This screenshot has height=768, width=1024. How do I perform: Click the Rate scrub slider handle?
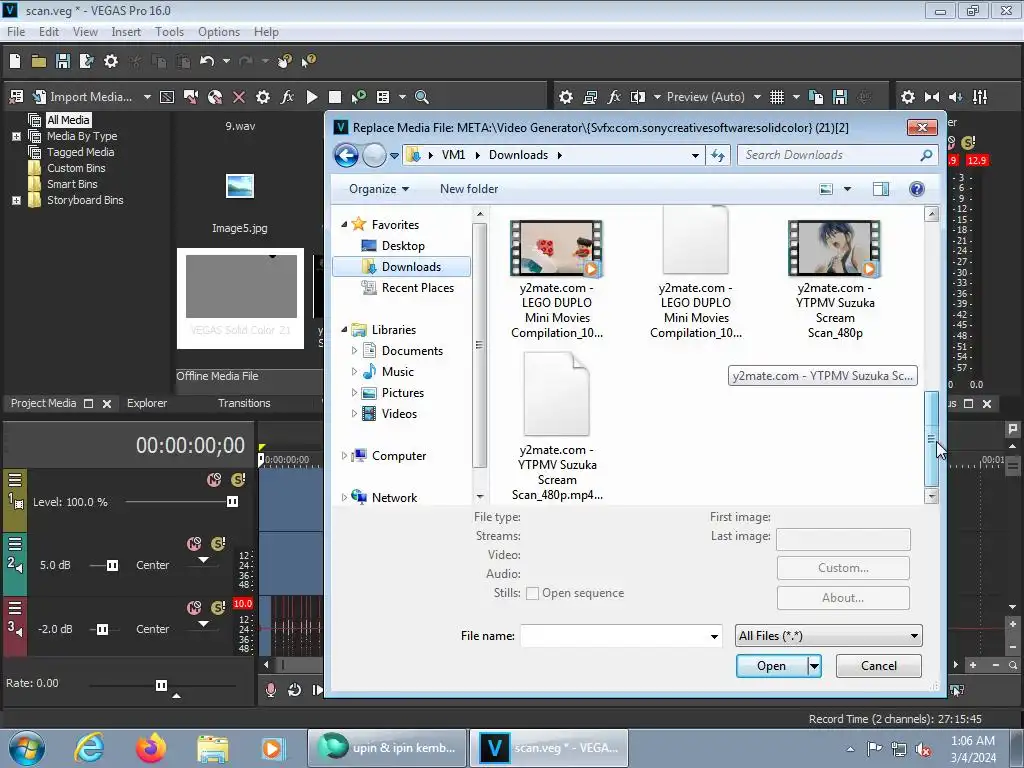pyautogui.click(x=161, y=685)
